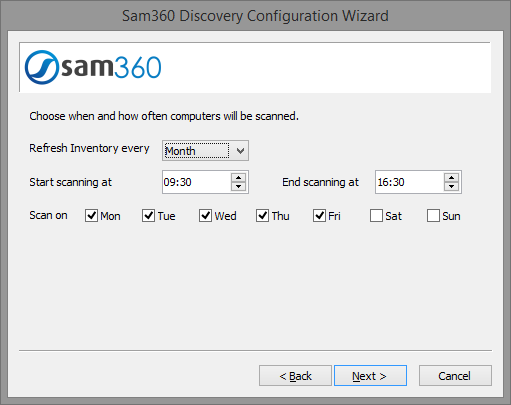Image resolution: width=511 pixels, height=405 pixels.
Task: Return to previous page with Back button
Action: point(295,376)
